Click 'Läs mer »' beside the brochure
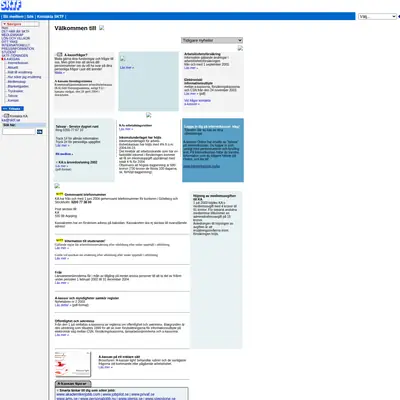This screenshot has width=400, height=400. [x=105, y=367]
